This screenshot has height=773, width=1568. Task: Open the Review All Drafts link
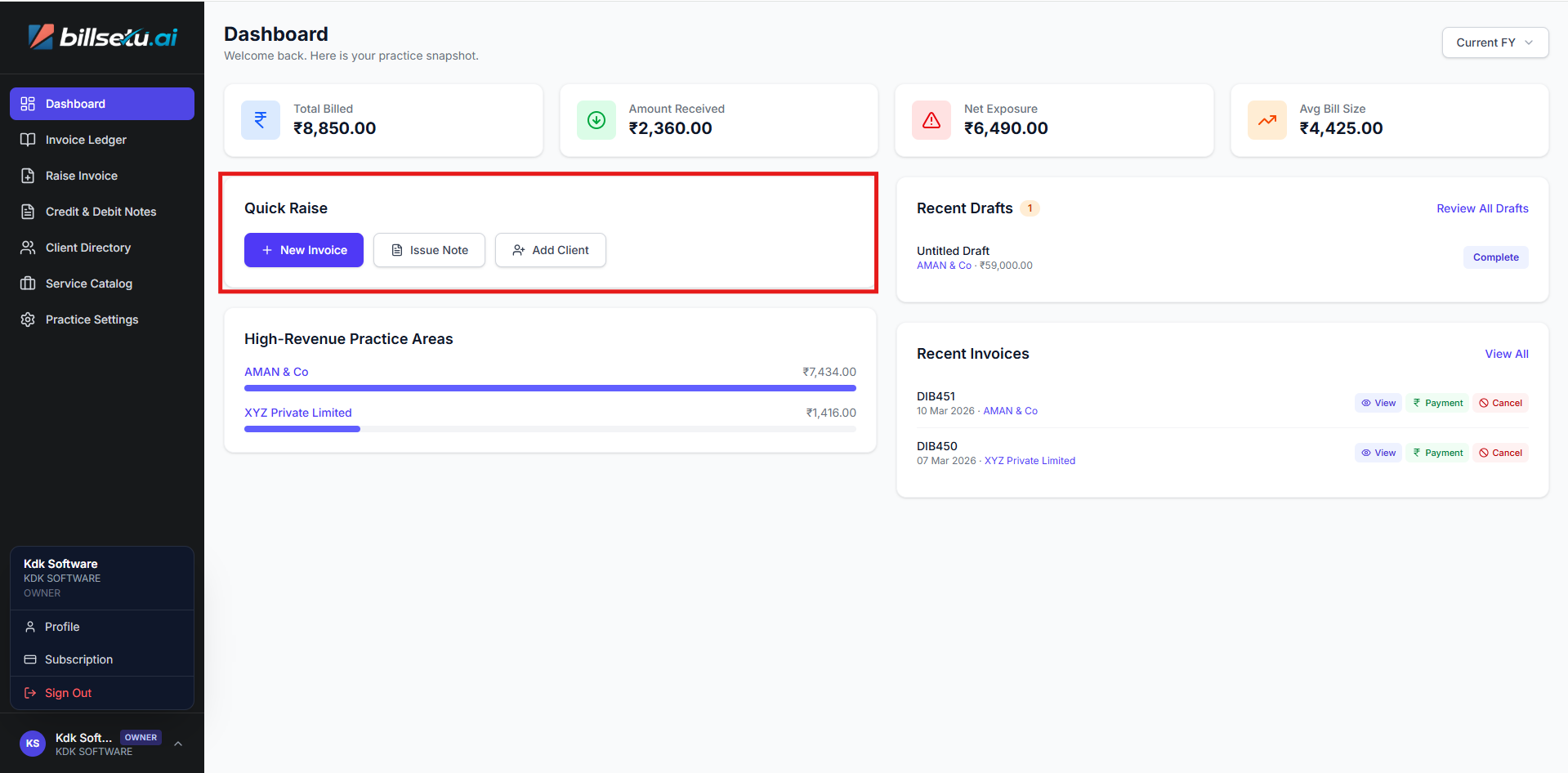pos(1482,208)
